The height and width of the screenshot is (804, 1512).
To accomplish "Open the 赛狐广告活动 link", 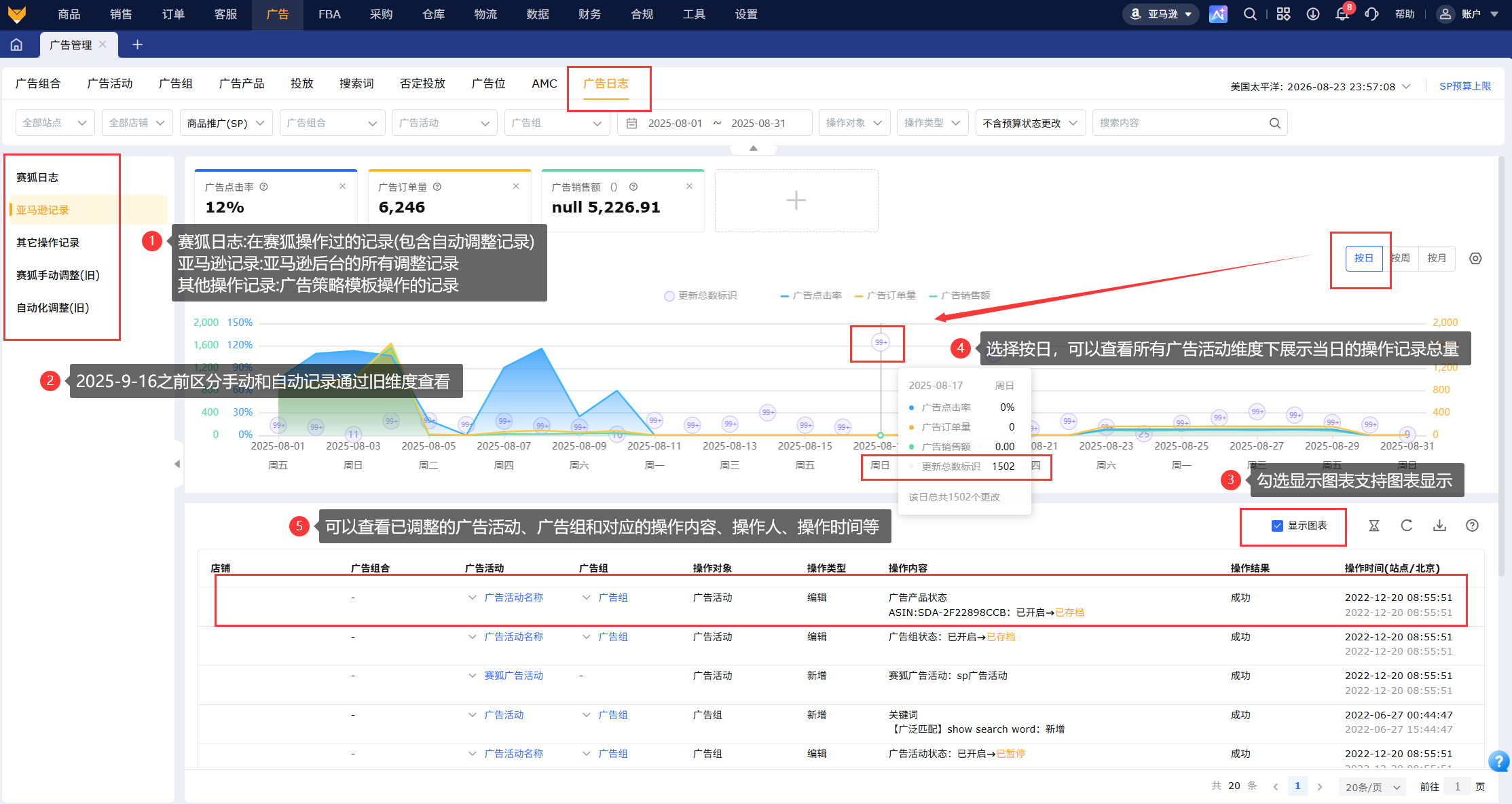I will [x=513, y=676].
